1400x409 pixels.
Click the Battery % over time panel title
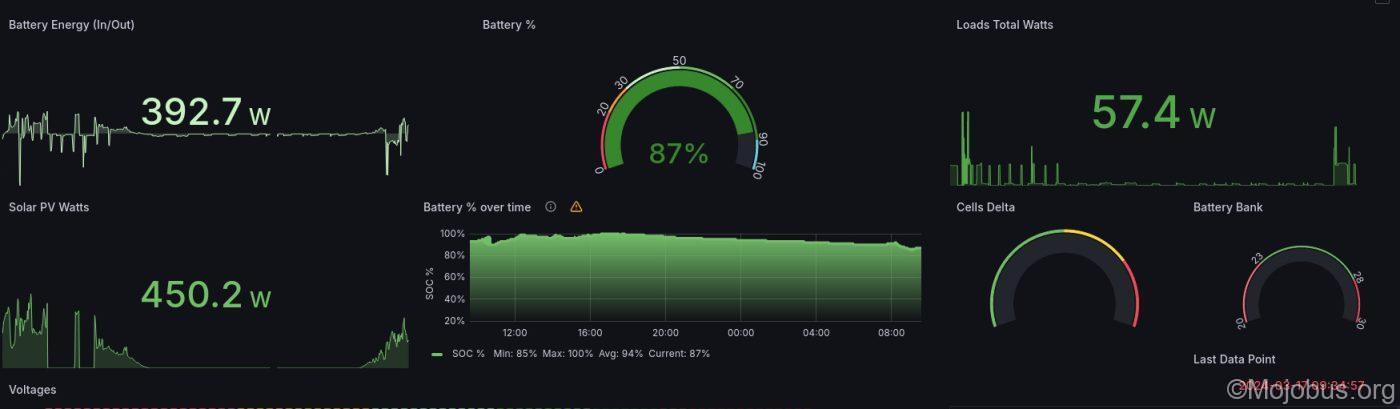(x=477, y=207)
